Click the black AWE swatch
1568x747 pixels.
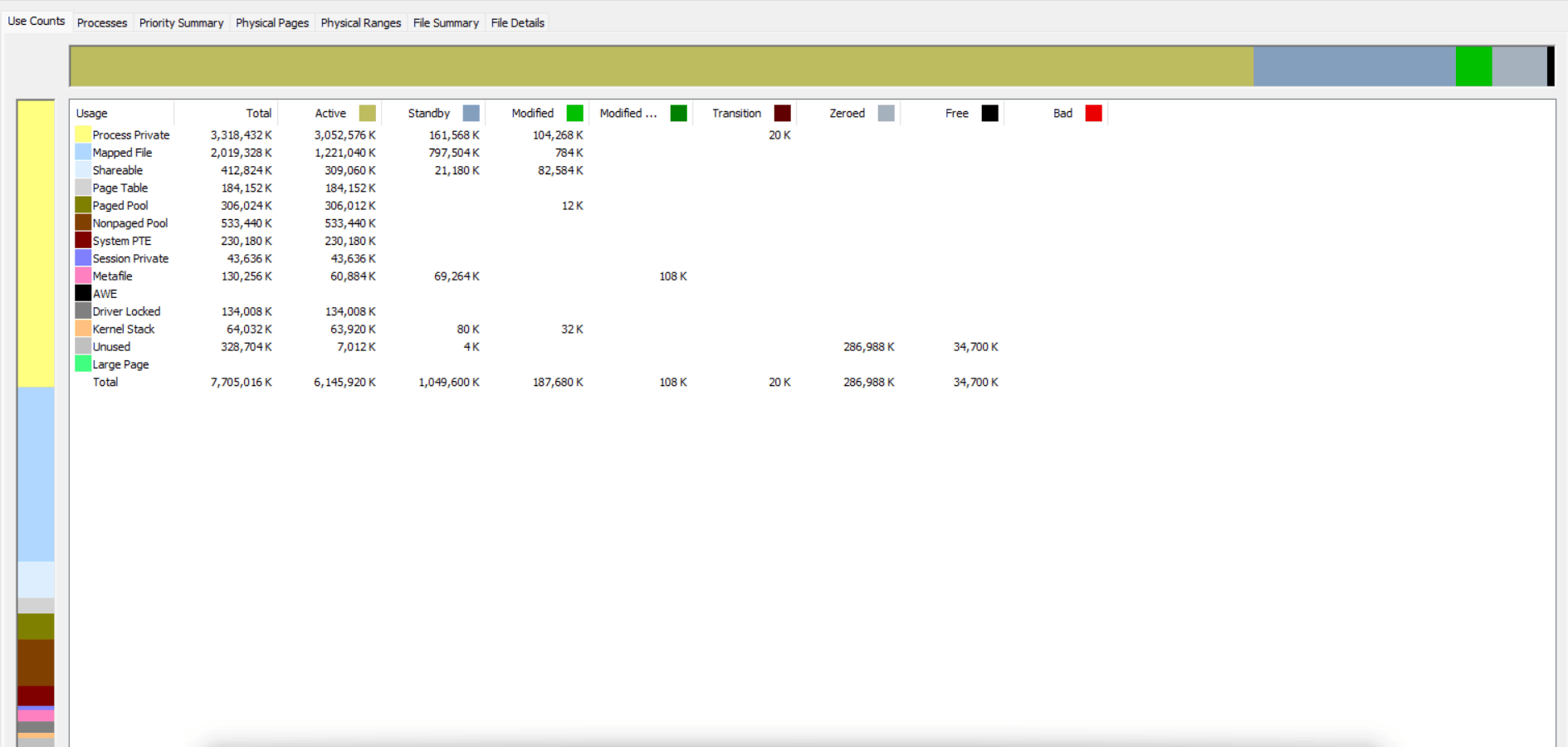(83, 293)
